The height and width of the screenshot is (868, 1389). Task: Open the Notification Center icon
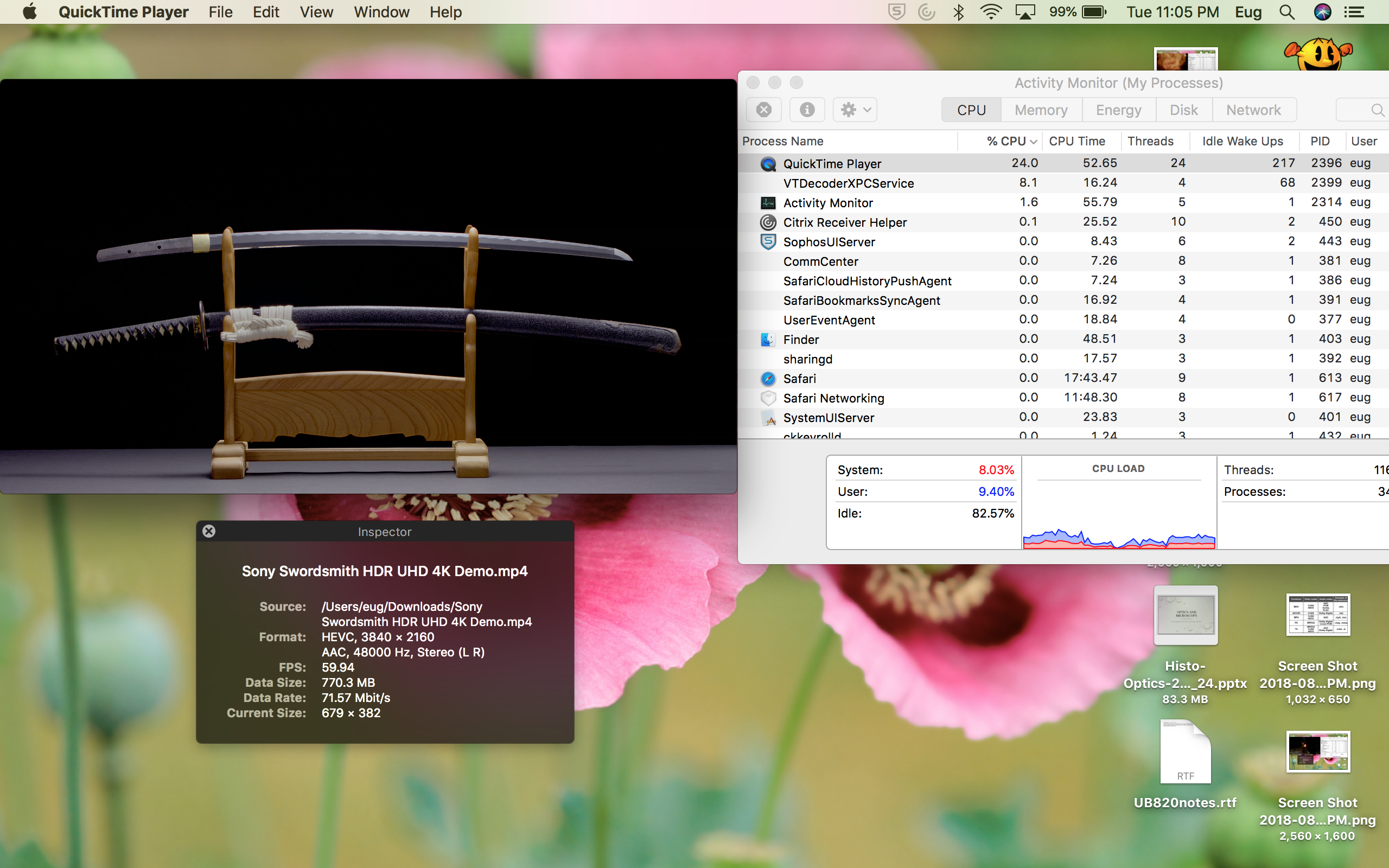point(1355,12)
